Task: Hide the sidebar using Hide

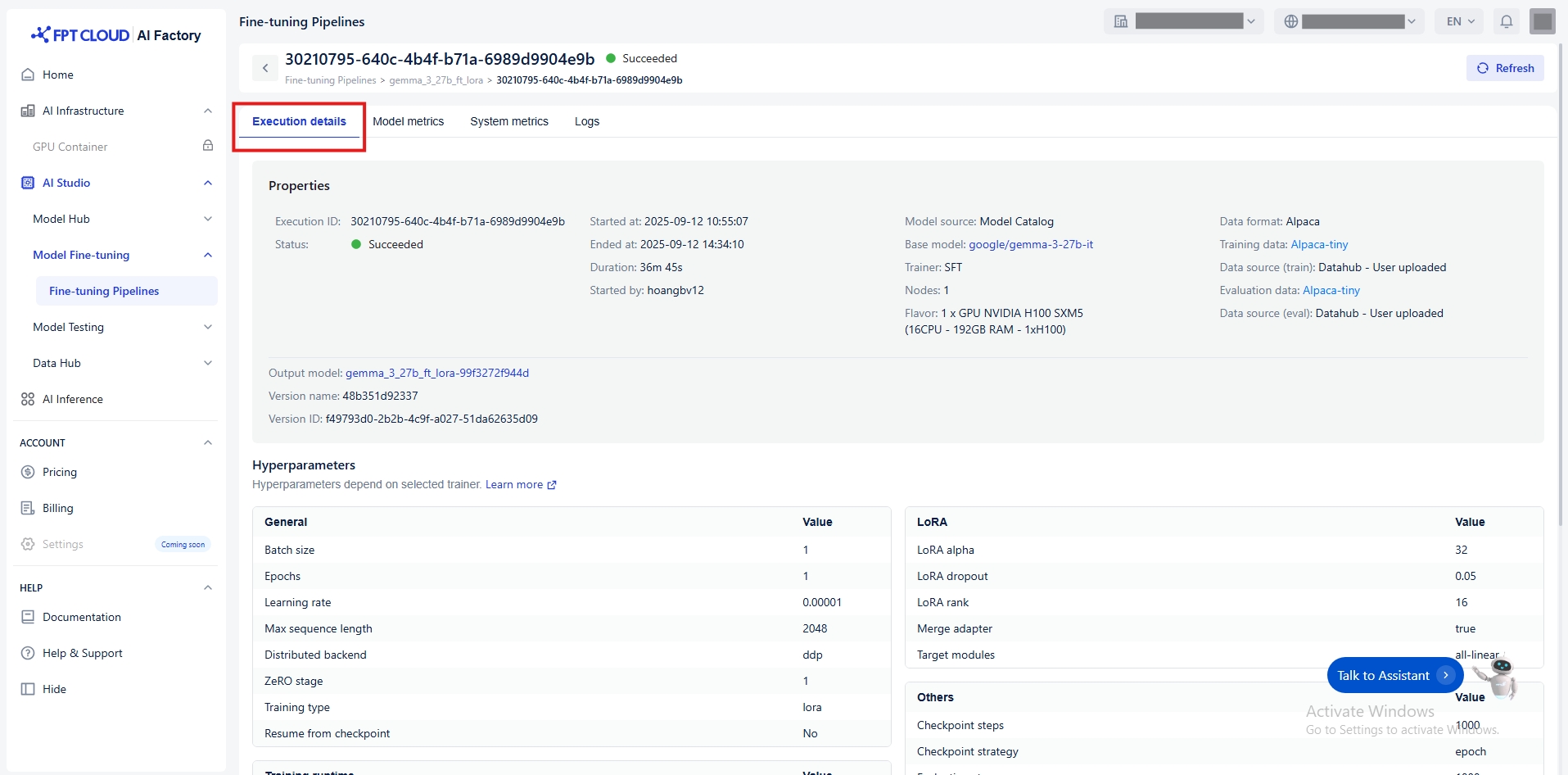Action: point(54,689)
